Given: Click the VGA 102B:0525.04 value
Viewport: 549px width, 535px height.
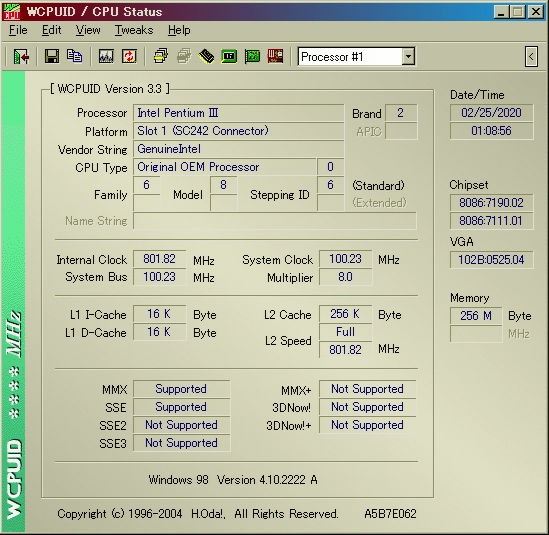Looking at the screenshot, I should (x=492, y=260).
